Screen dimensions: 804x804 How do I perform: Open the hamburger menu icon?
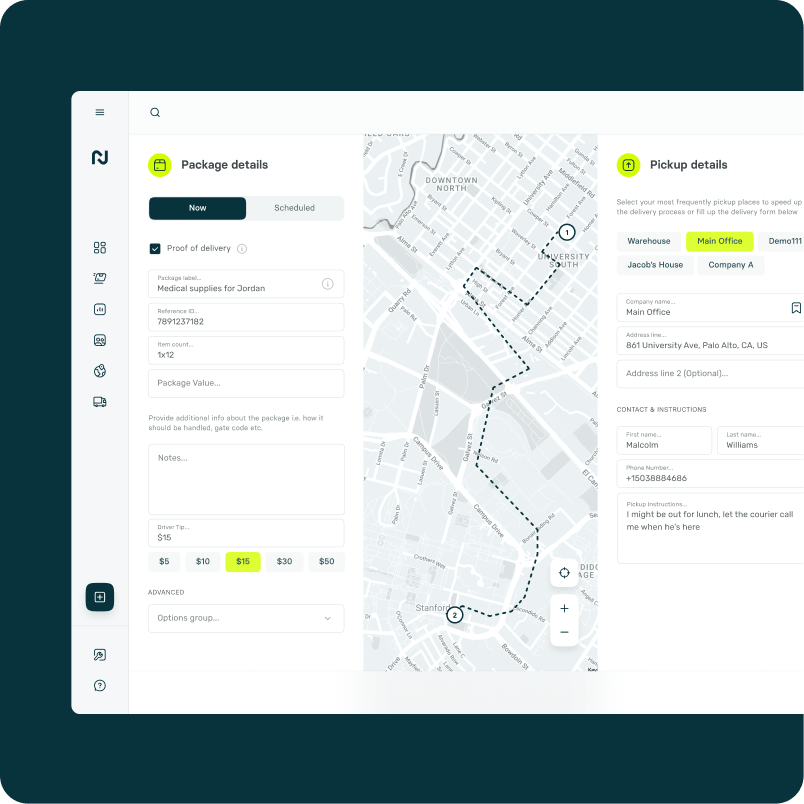tap(100, 112)
